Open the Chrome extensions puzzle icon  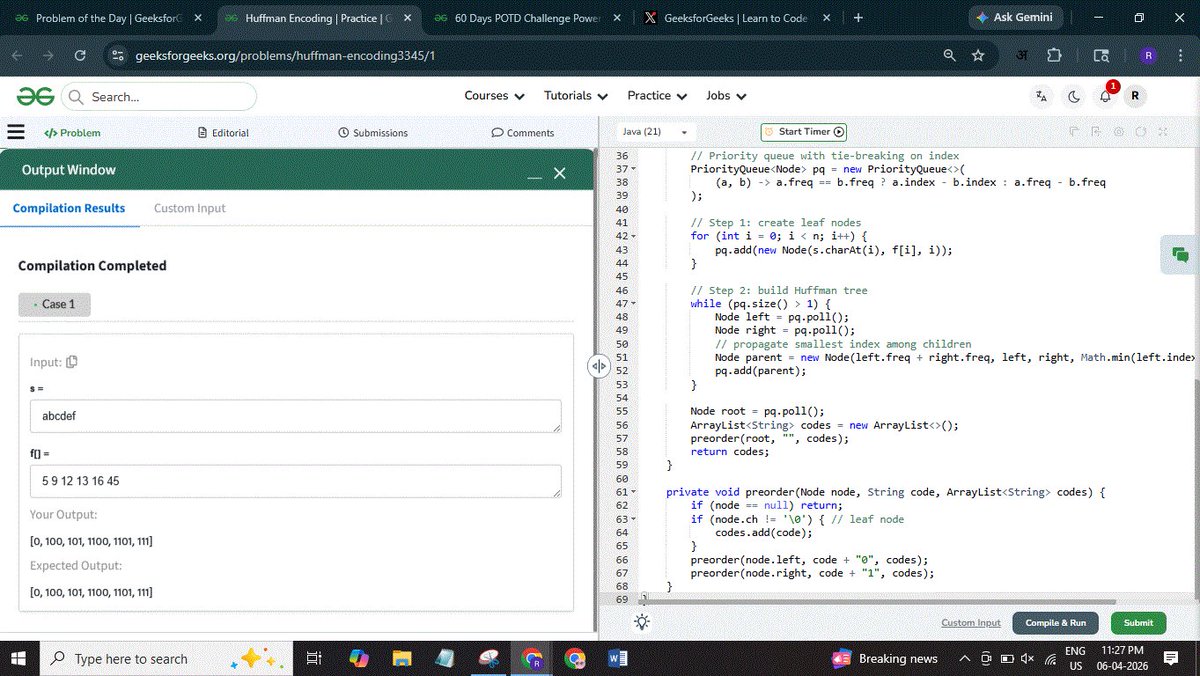(x=1053, y=56)
